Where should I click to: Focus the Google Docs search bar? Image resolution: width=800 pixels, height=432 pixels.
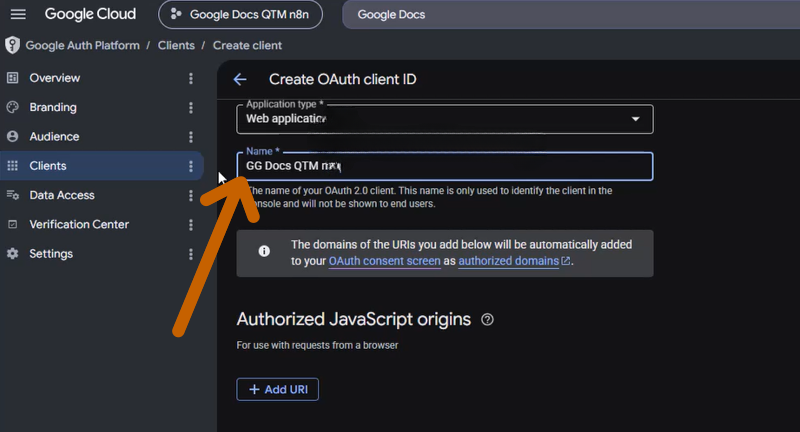(571, 14)
